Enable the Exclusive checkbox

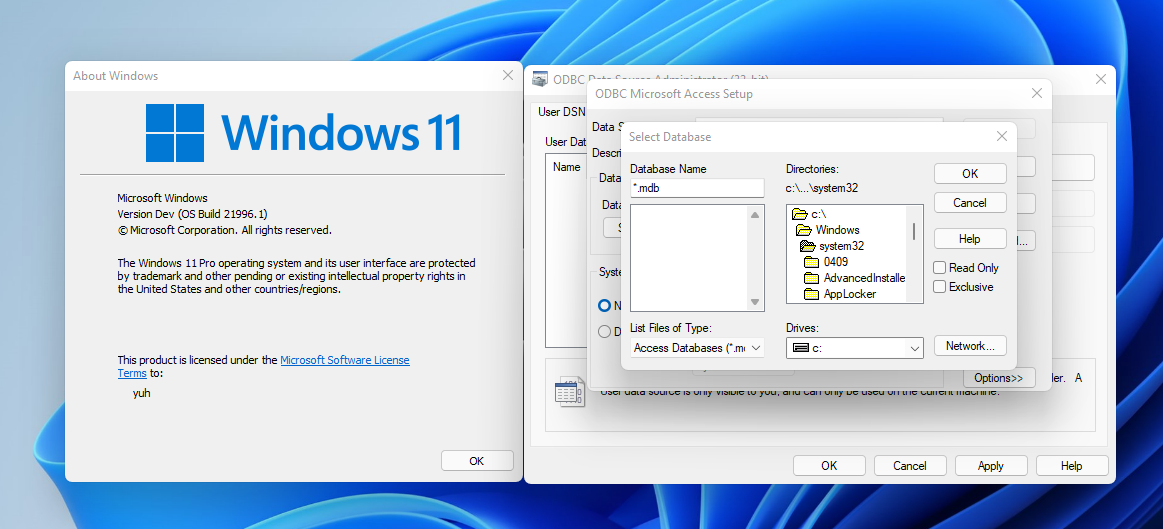(940, 287)
